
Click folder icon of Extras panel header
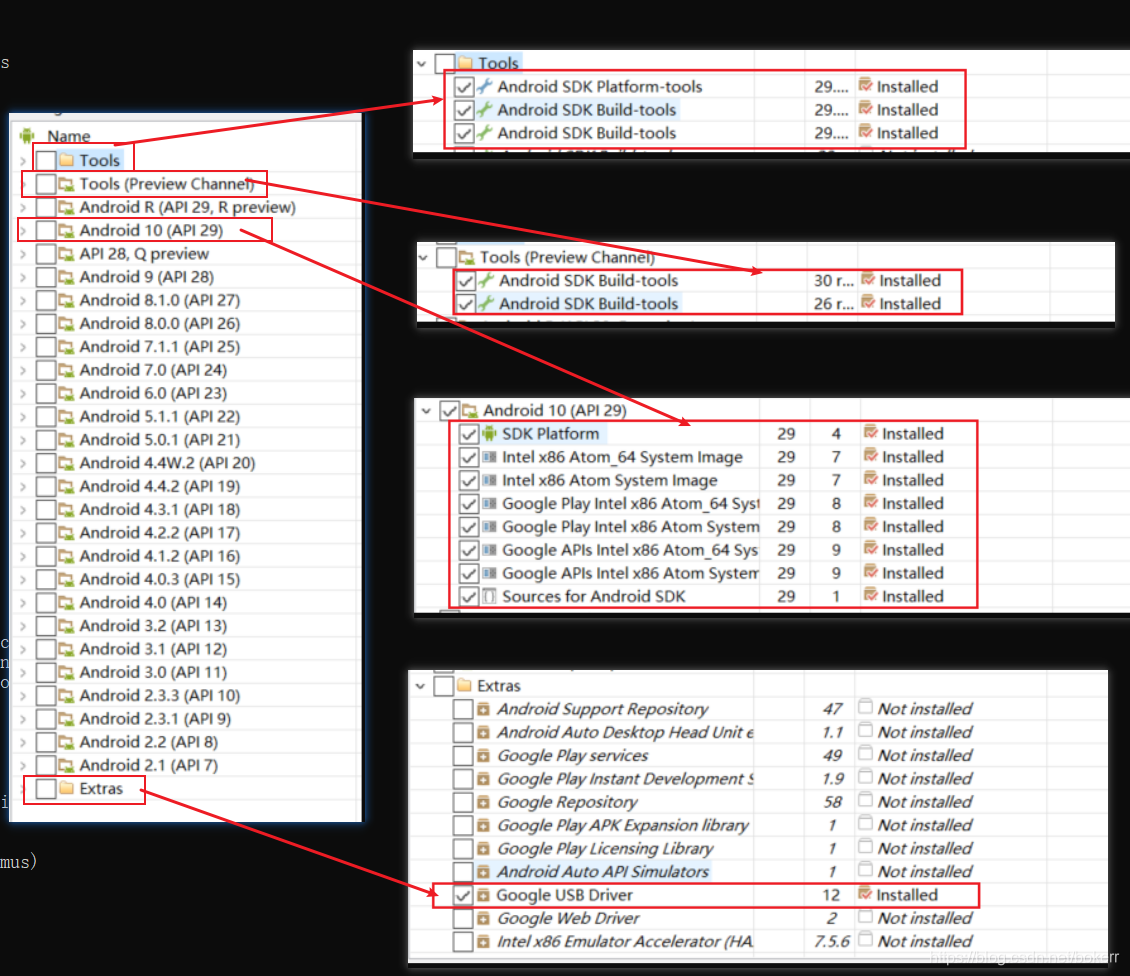coord(464,685)
